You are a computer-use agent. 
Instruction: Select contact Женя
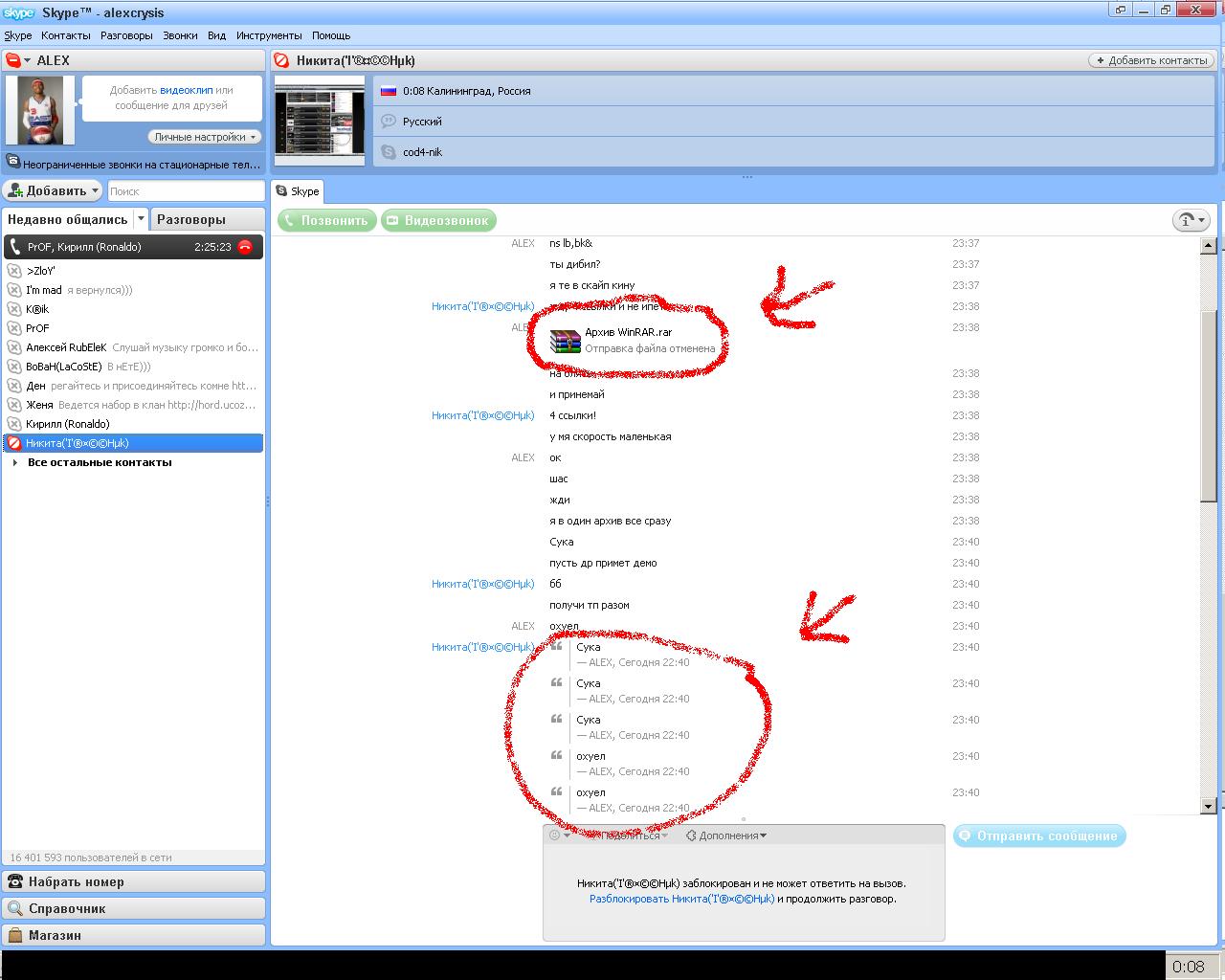pyautogui.click(x=133, y=405)
